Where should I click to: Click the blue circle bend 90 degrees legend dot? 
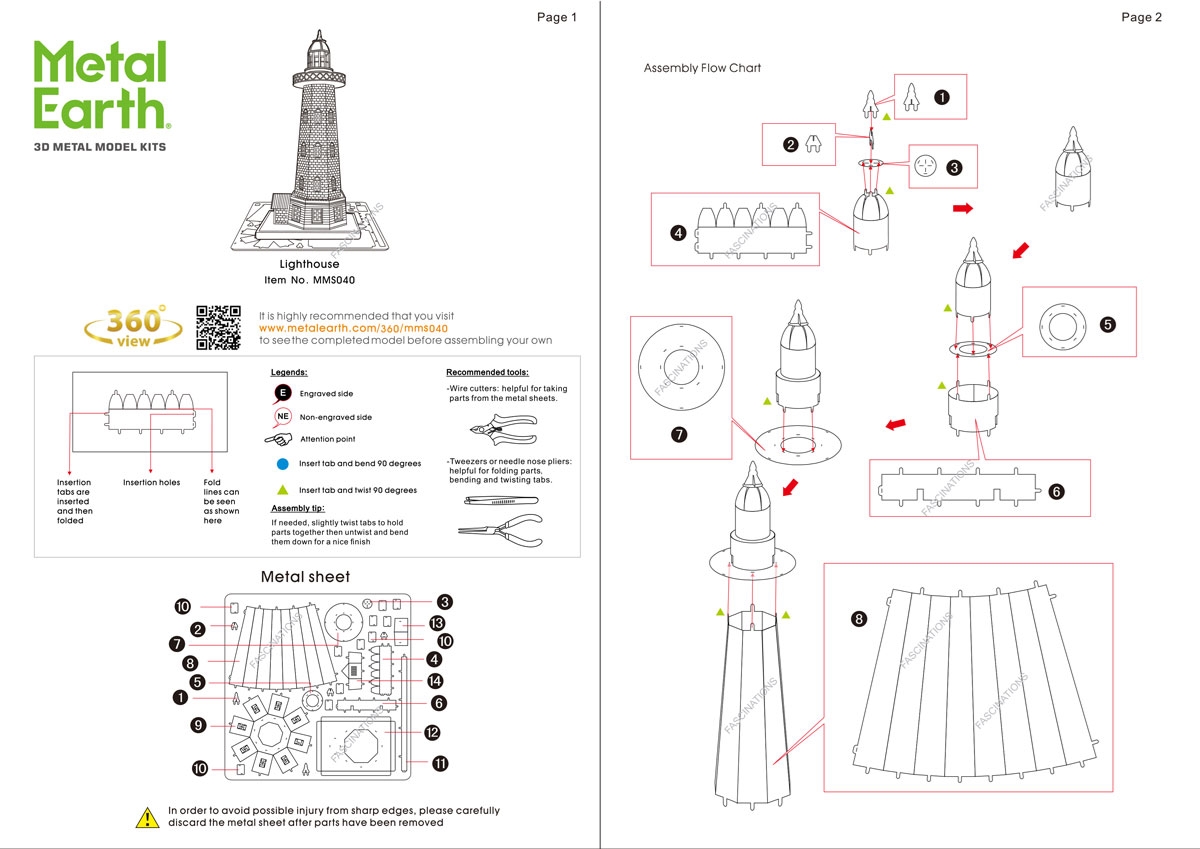(283, 464)
